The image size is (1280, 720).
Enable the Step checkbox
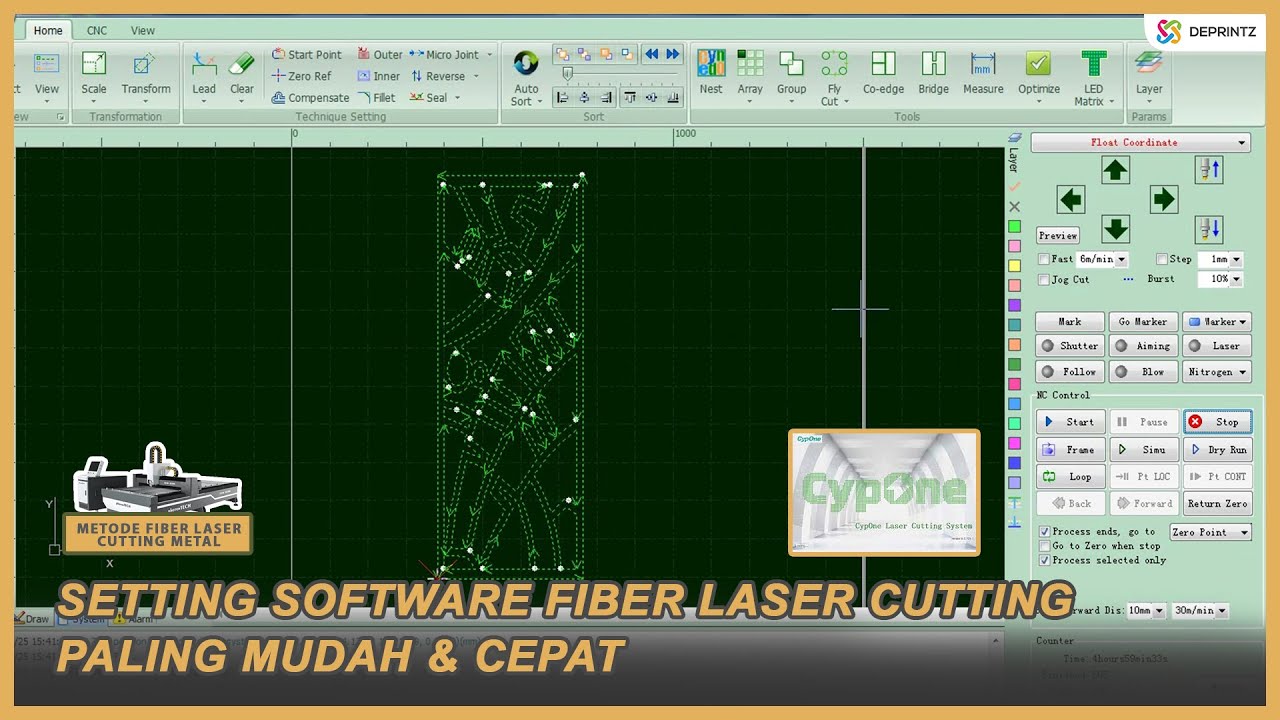point(1162,259)
